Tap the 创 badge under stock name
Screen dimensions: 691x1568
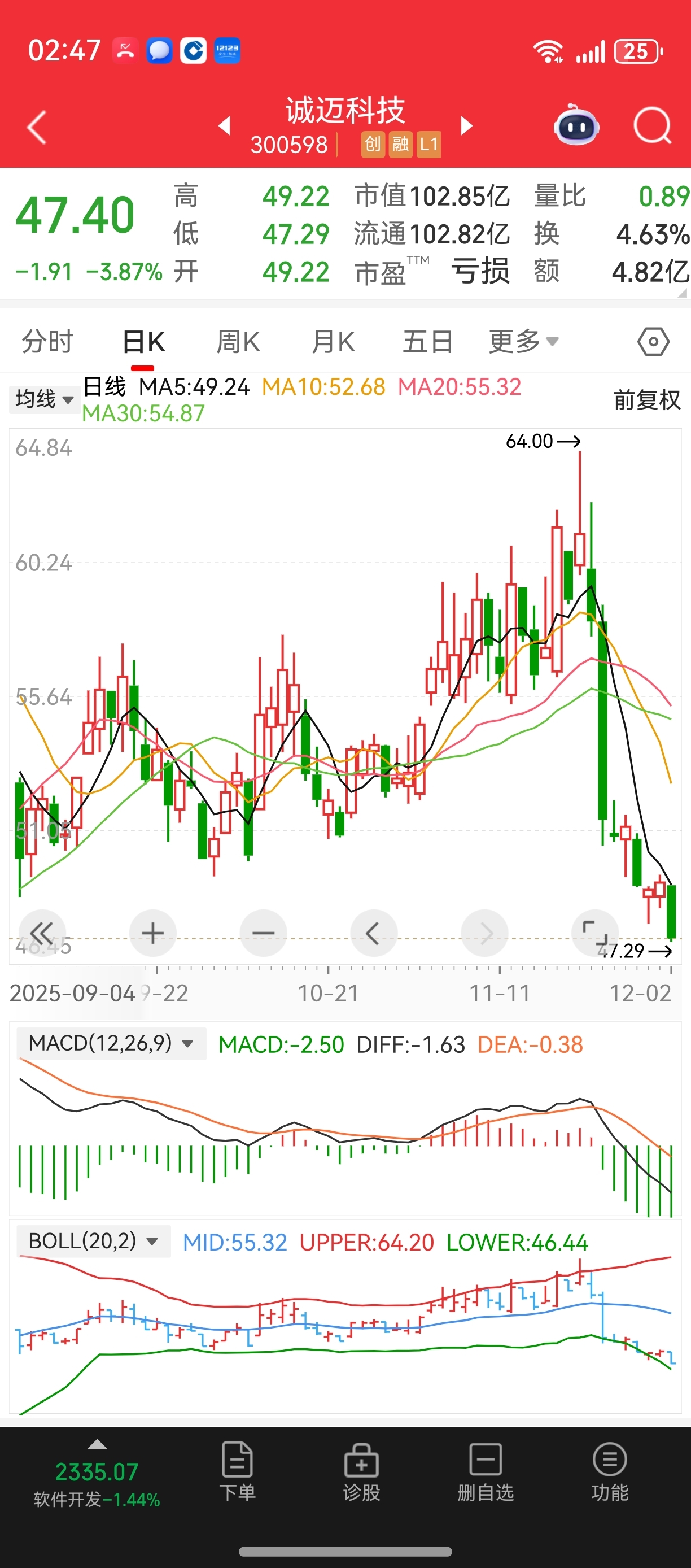373,144
